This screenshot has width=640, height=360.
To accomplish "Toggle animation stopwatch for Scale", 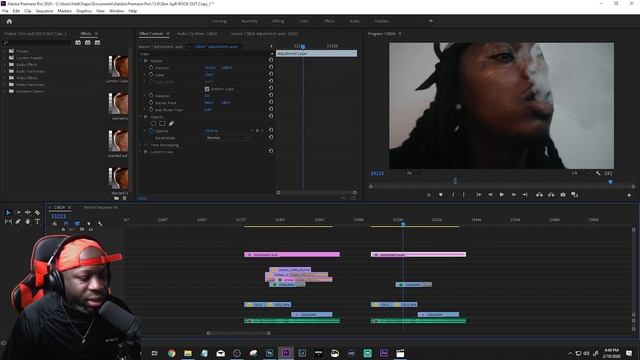I will point(151,74).
